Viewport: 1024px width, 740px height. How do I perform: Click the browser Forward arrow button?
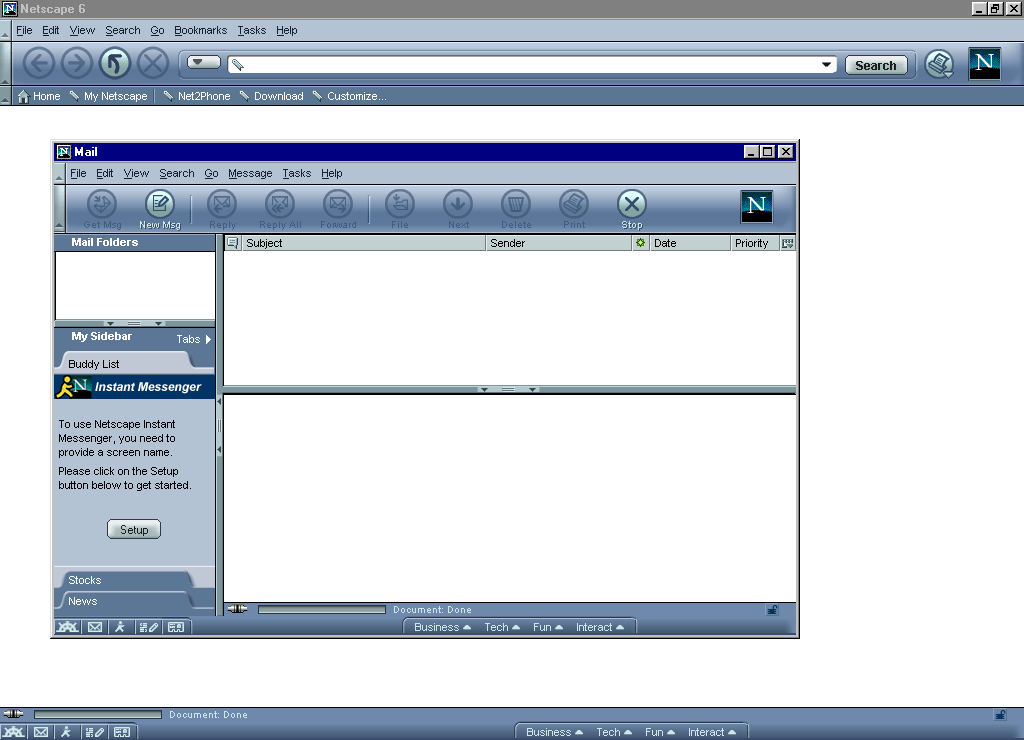point(77,64)
